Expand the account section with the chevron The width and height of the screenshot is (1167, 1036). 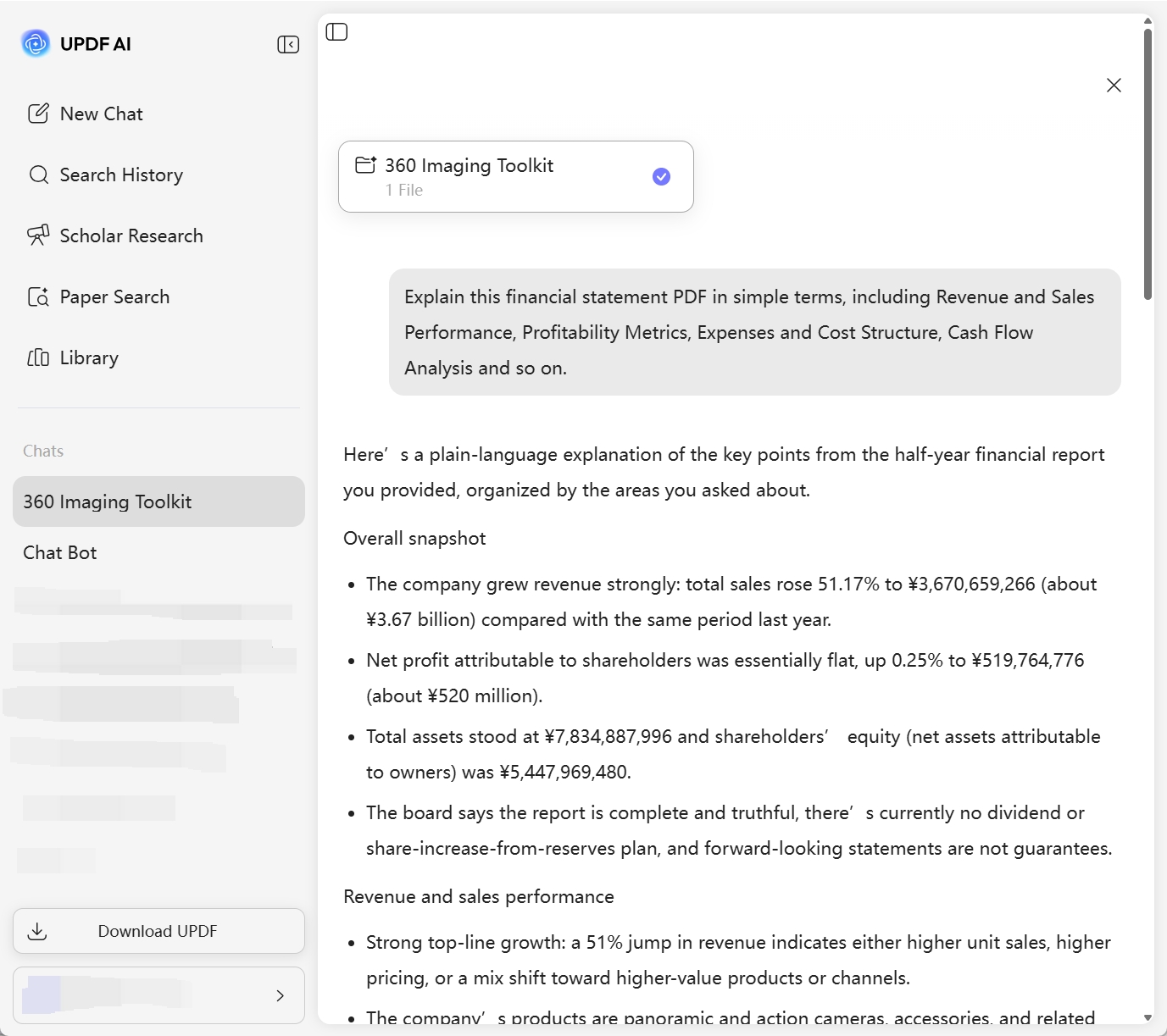280,995
